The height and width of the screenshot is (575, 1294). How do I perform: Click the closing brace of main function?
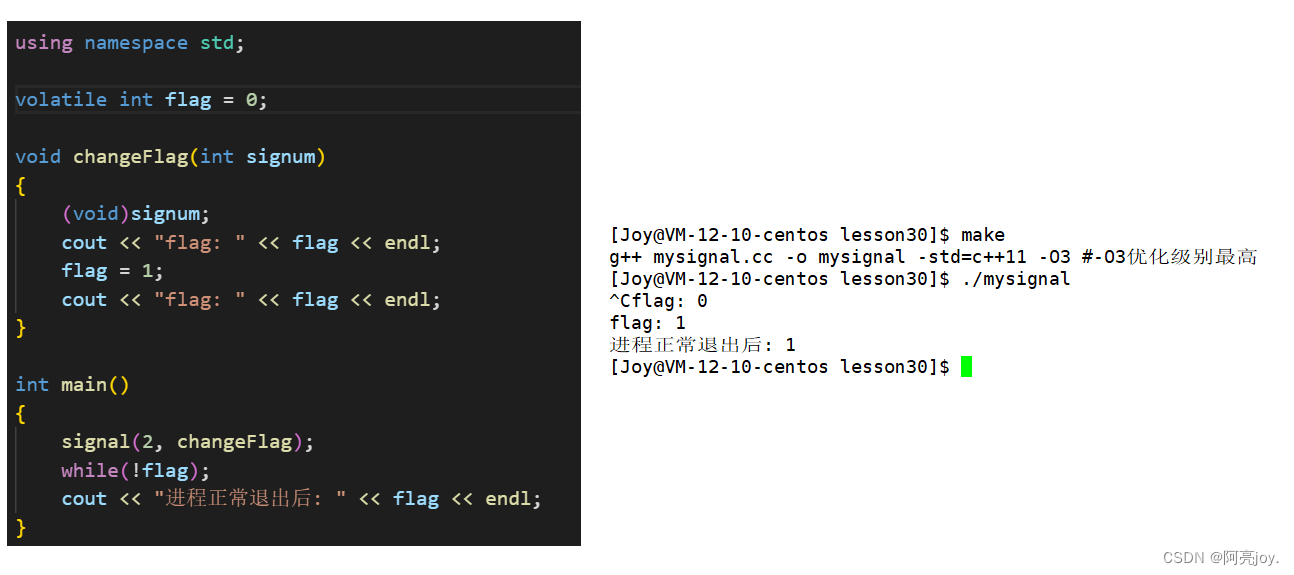point(21,527)
